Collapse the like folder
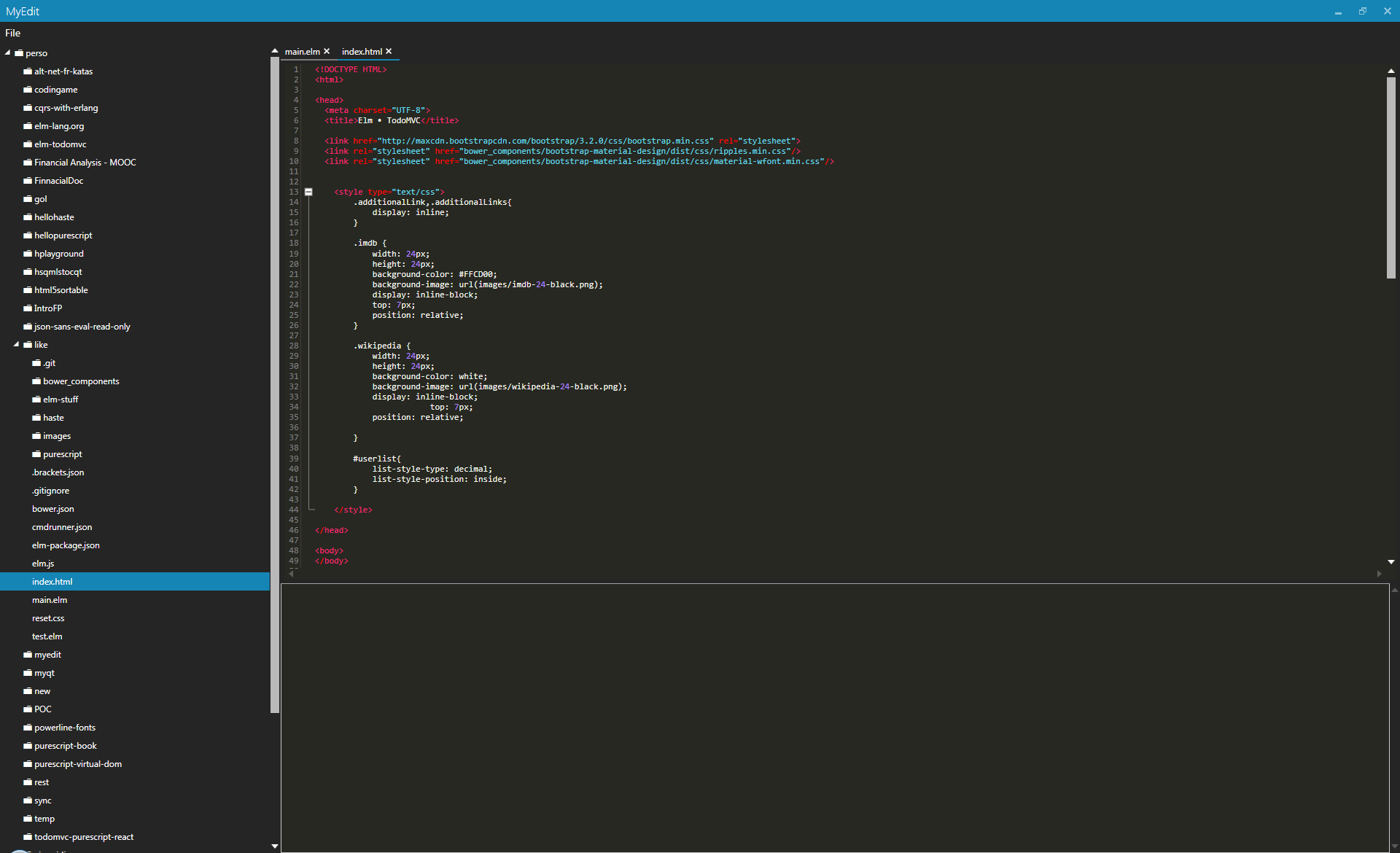 click(16, 344)
